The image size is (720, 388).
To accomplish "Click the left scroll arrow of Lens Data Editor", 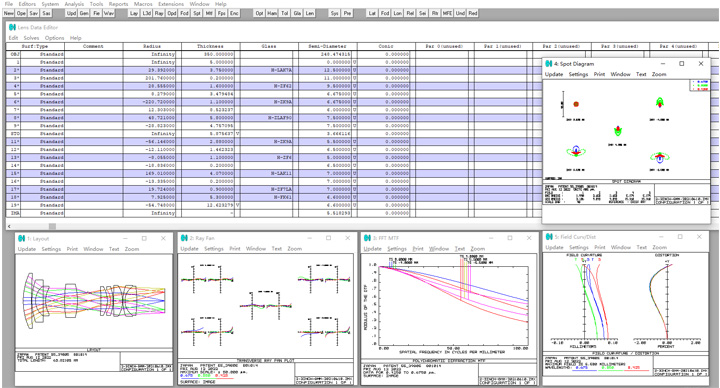I will pyautogui.click(x=10, y=226).
